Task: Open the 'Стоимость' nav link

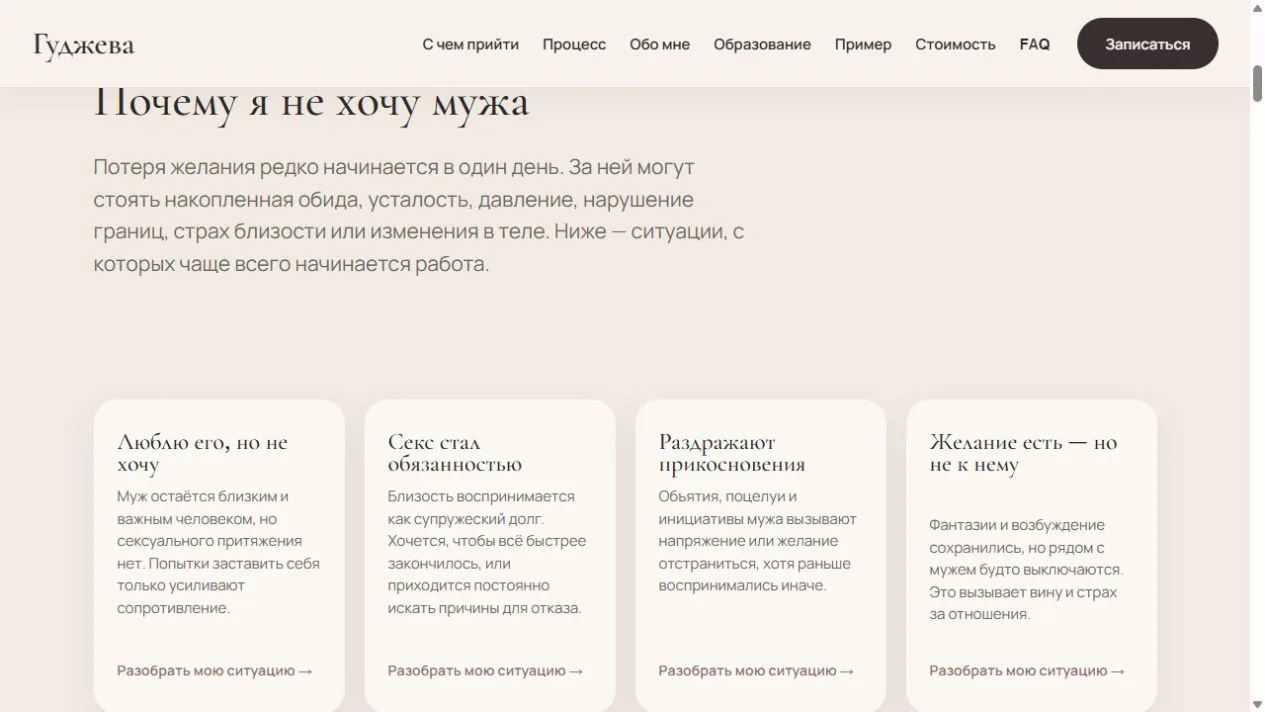Action: pos(955,44)
